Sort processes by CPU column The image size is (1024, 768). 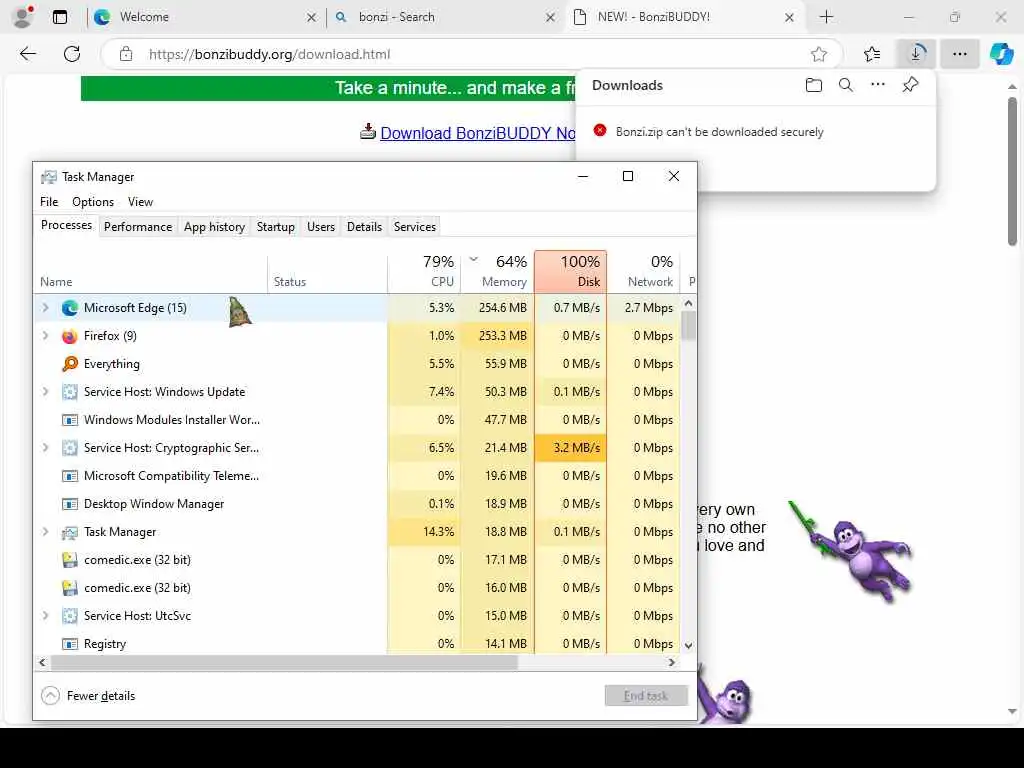(x=424, y=271)
